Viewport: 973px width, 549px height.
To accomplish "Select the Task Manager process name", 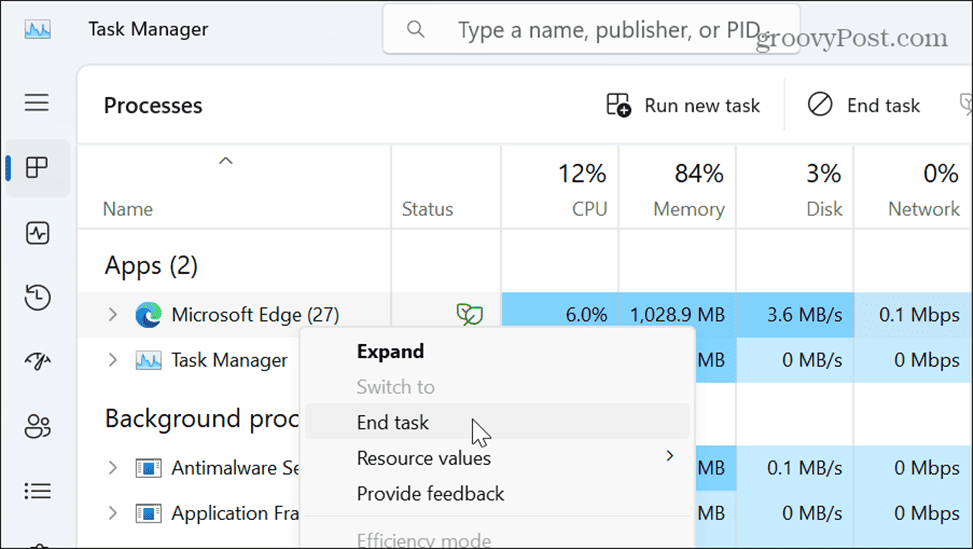I will [x=229, y=360].
